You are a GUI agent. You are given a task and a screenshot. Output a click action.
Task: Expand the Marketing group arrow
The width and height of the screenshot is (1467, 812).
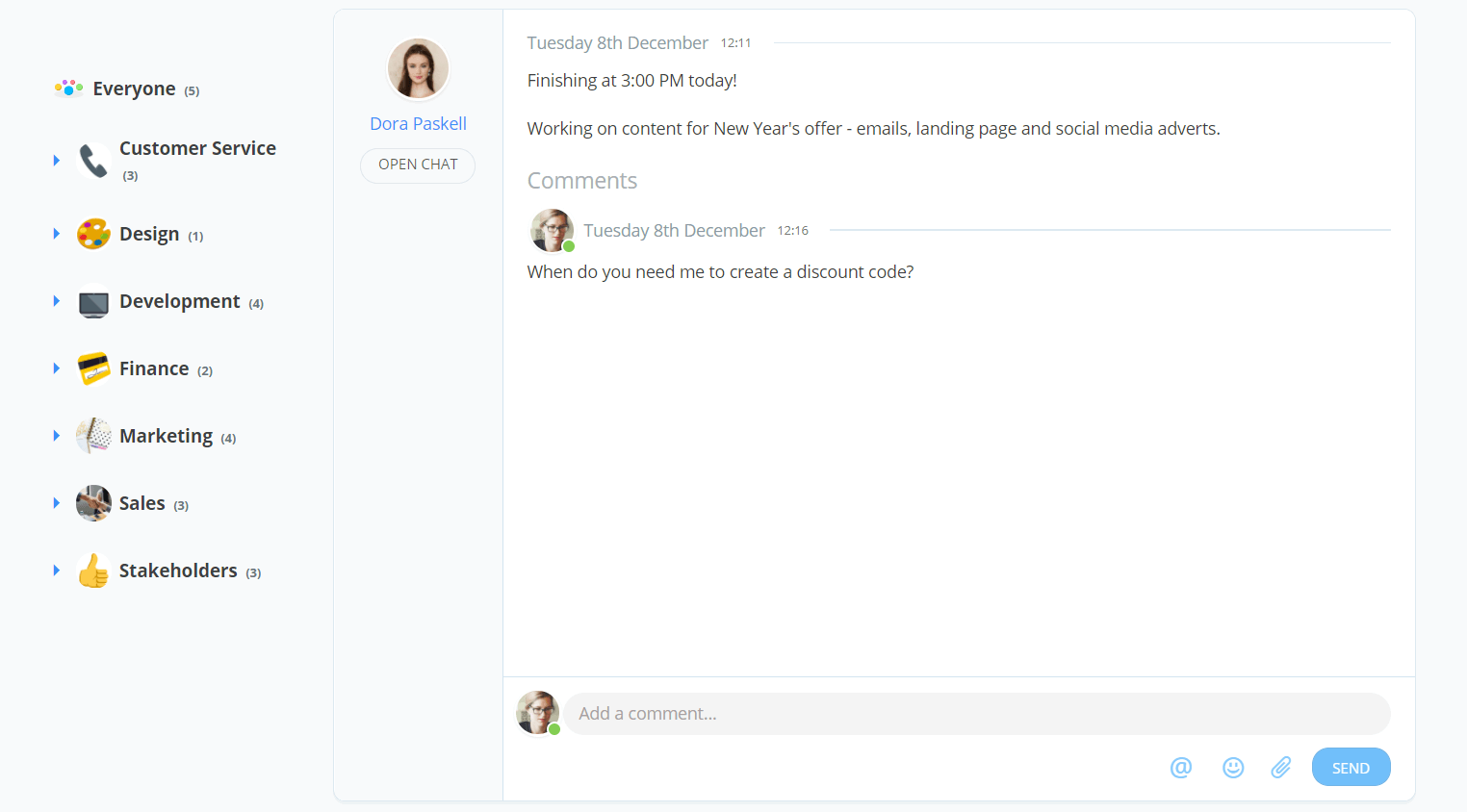click(56, 436)
